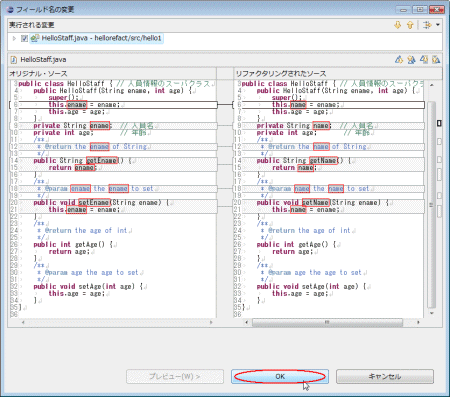The height and width of the screenshot is (397, 450).
Task: Click the left pane horizontal scrollbar track
Action: click(117, 322)
